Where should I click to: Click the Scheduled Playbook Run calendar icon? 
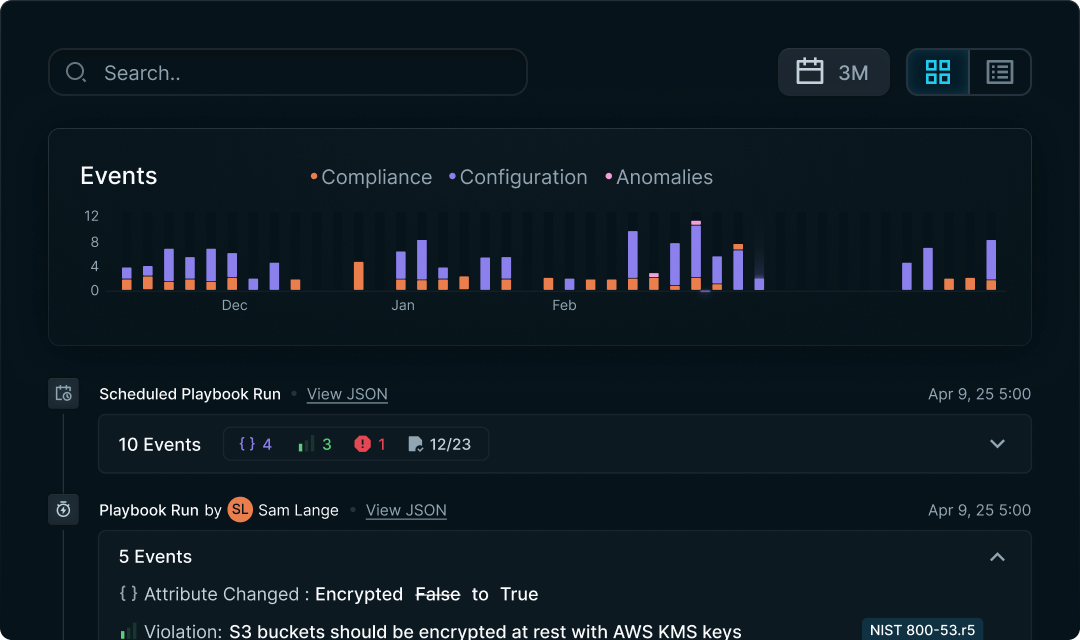pos(63,393)
